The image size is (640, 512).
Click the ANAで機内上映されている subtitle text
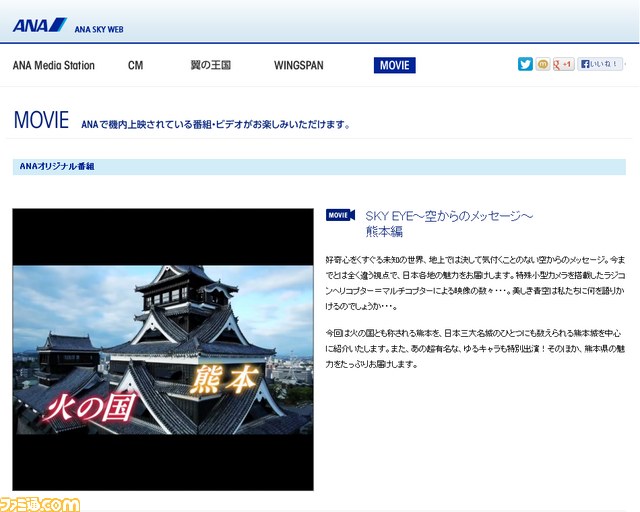pos(216,125)
